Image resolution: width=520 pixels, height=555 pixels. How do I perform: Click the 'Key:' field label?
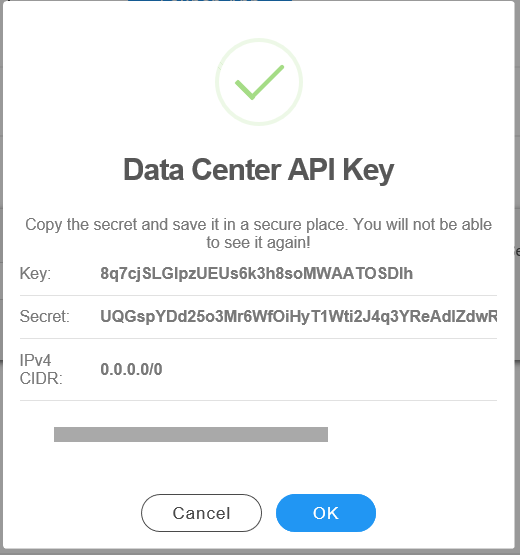pos(35,274)
